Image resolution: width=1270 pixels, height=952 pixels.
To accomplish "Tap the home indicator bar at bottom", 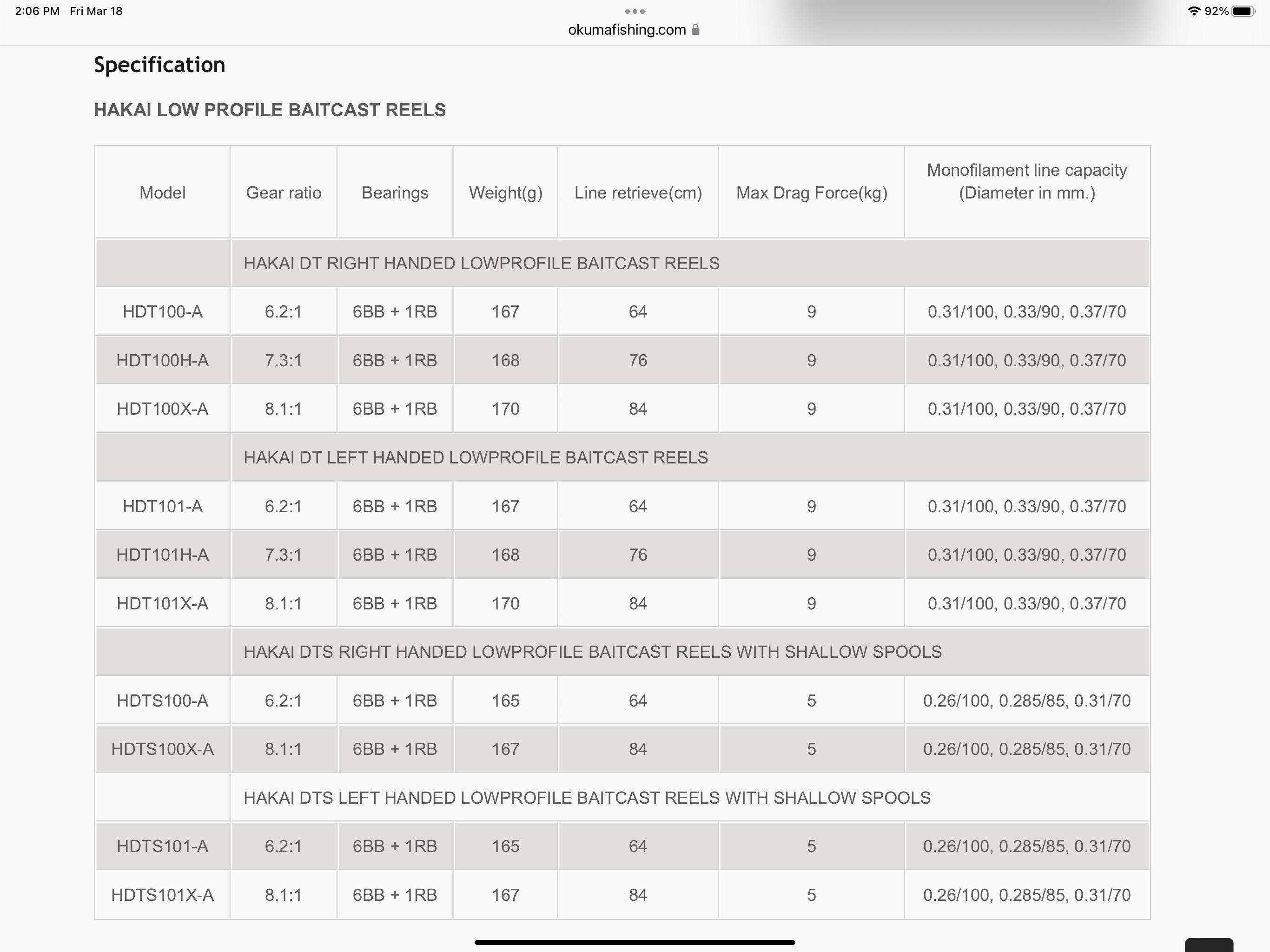I will (x=635, y=942).
